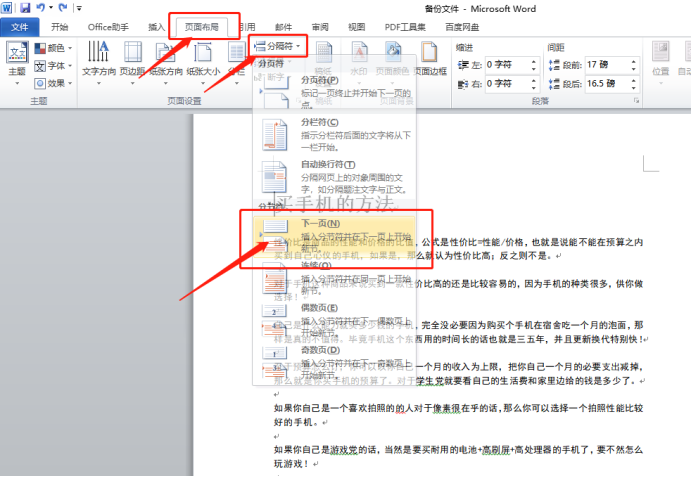Switch to the 插入 tab
The image size is (692, 477).
pos(156,27)
